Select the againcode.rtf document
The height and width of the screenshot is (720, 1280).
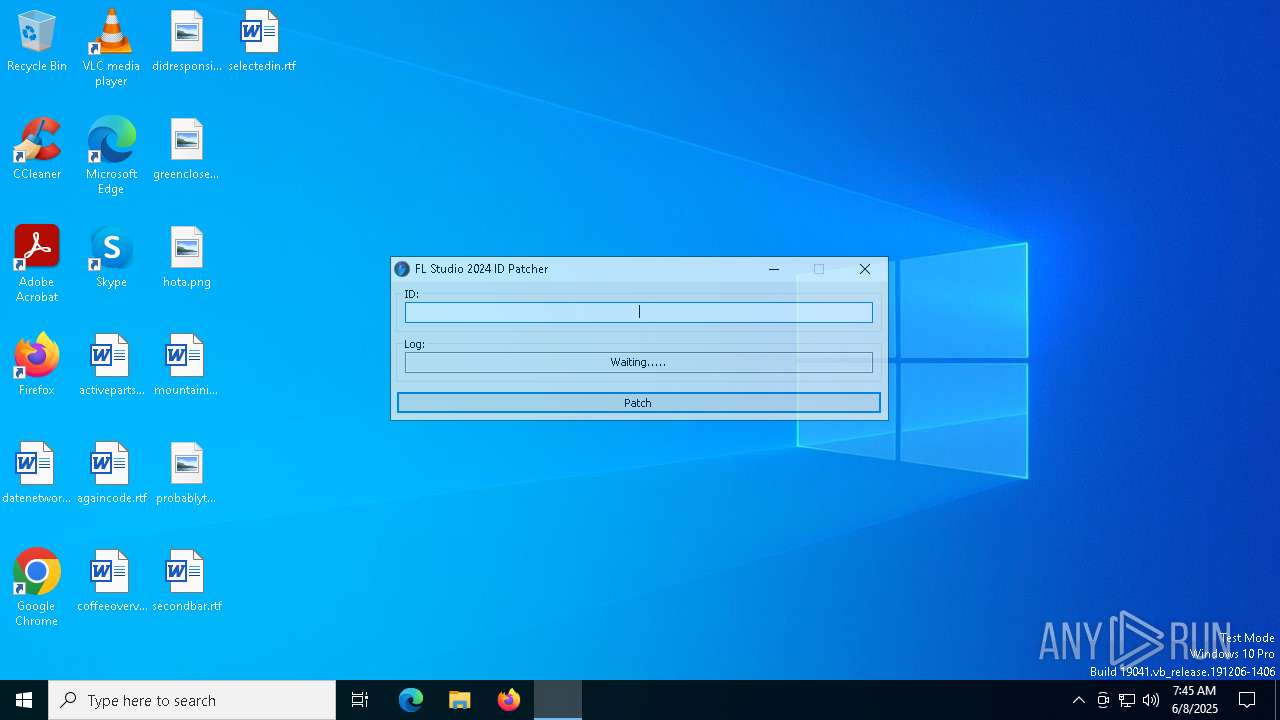pyautogui.click(x=111, y=474)
